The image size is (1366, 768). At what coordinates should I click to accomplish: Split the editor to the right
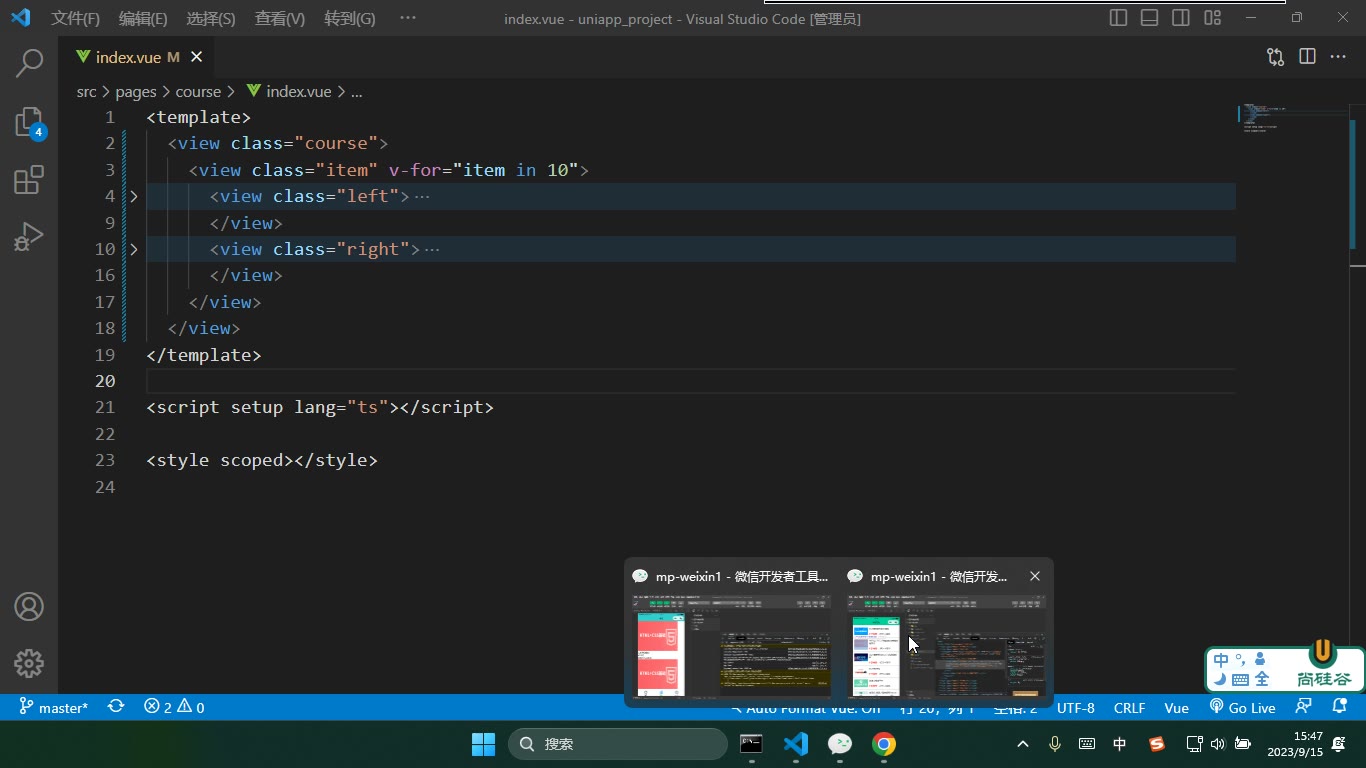(x=1307, y=57)
